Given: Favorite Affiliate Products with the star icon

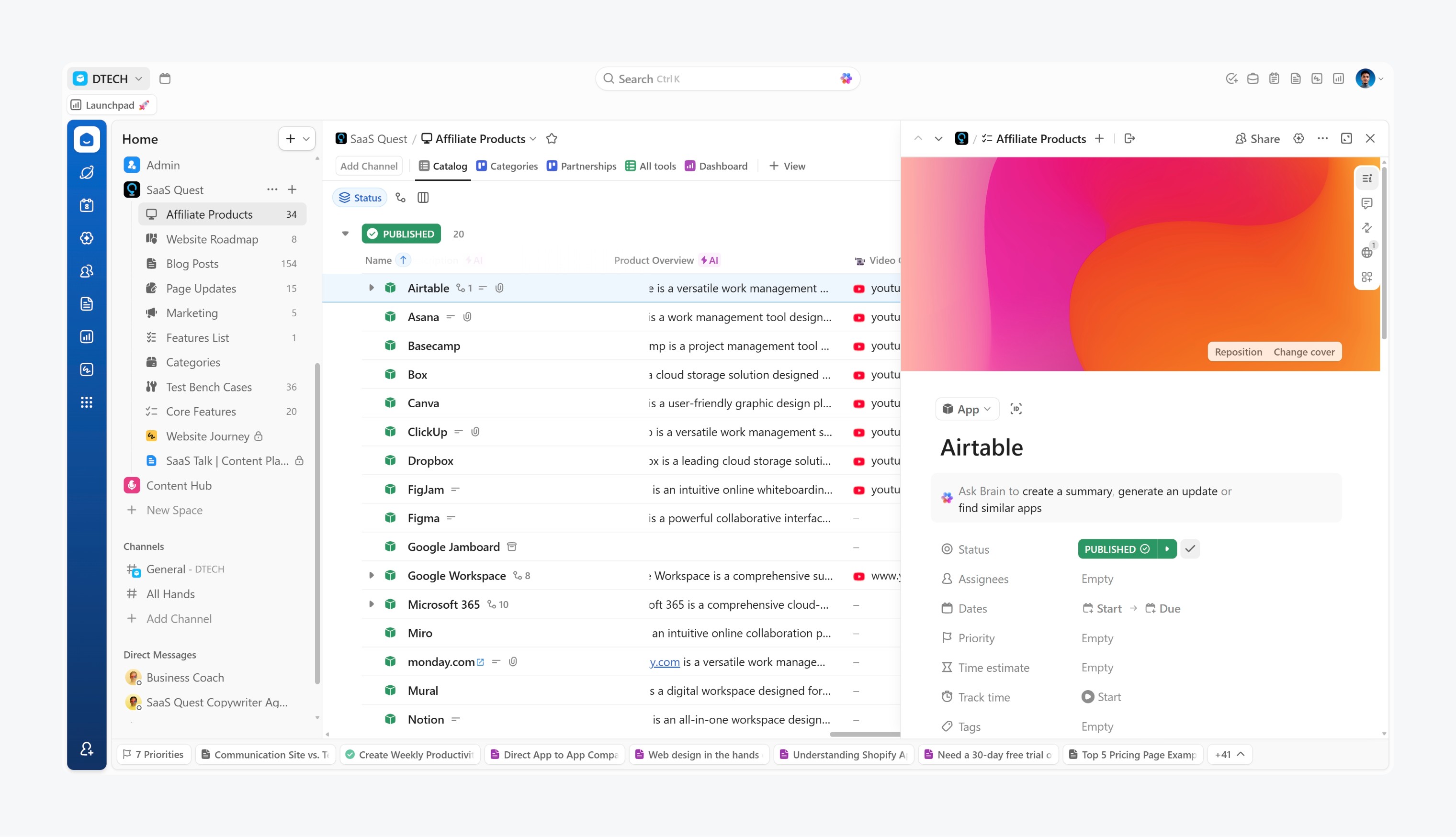Looking at the screenshot, I should click(552, 138).
